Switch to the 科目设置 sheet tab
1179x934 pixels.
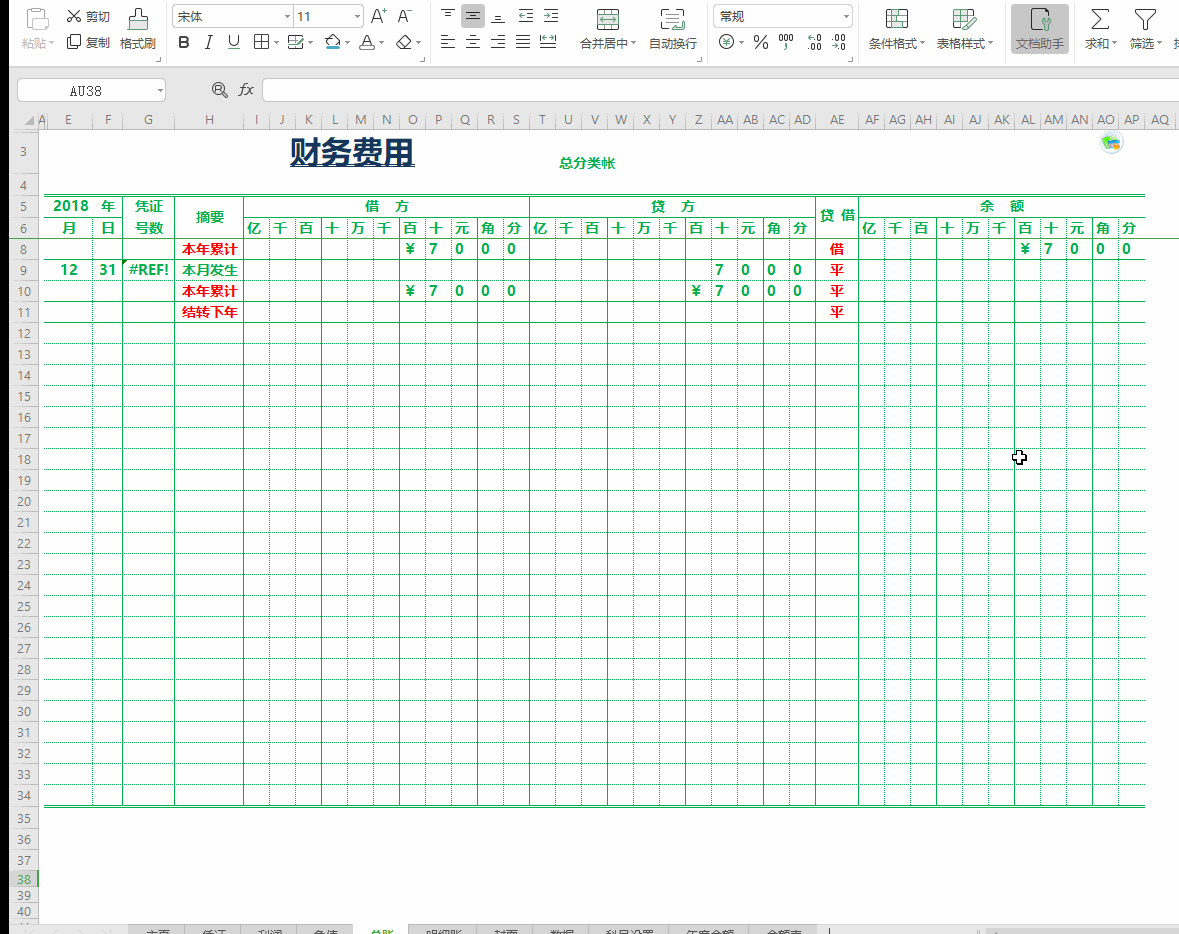click(629, 931)
